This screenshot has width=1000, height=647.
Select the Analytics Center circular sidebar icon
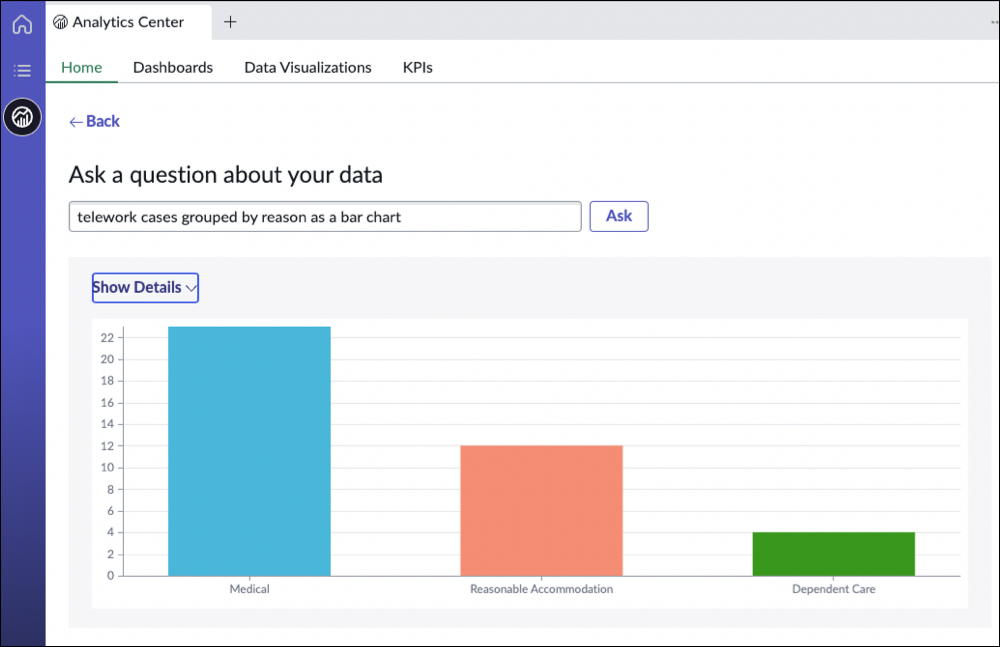click(x=22, y=117)
